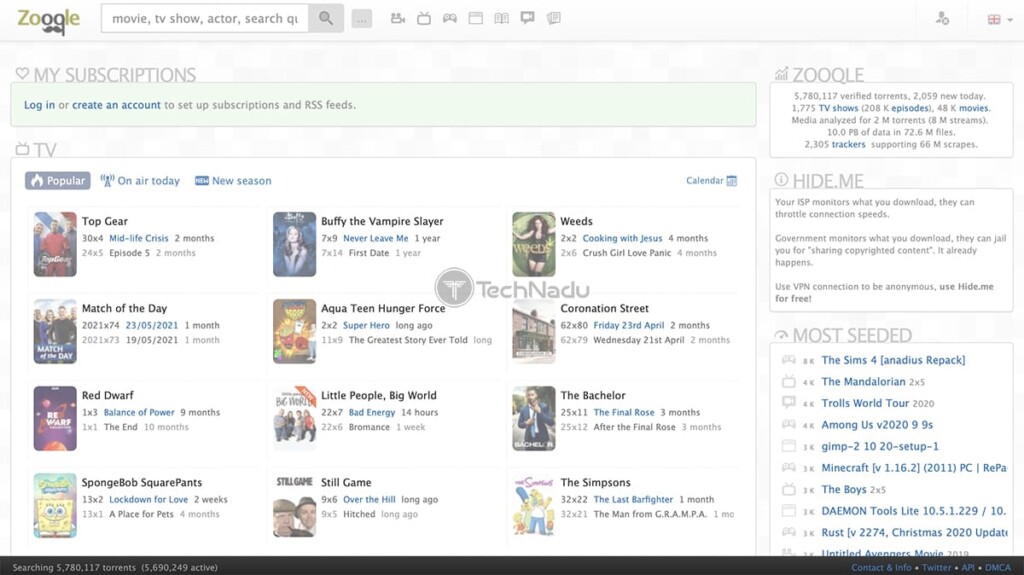The width and height of the screenshot is (1024, 575).
Task: Click the game icon beside Among Us
Action: pyautogui.click(x=789, y=424)
